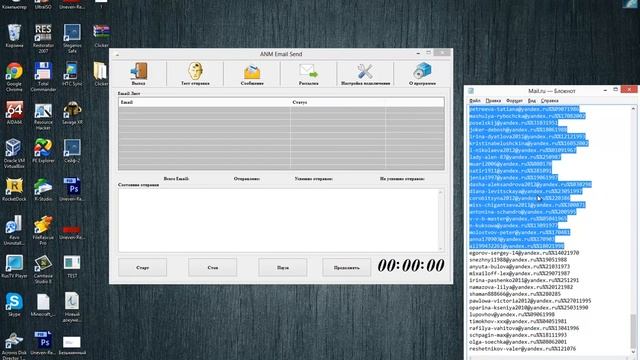Select the Resource Hacker desktop icon
This screenshot has width=640, height=360.
[x=43, y=116]
